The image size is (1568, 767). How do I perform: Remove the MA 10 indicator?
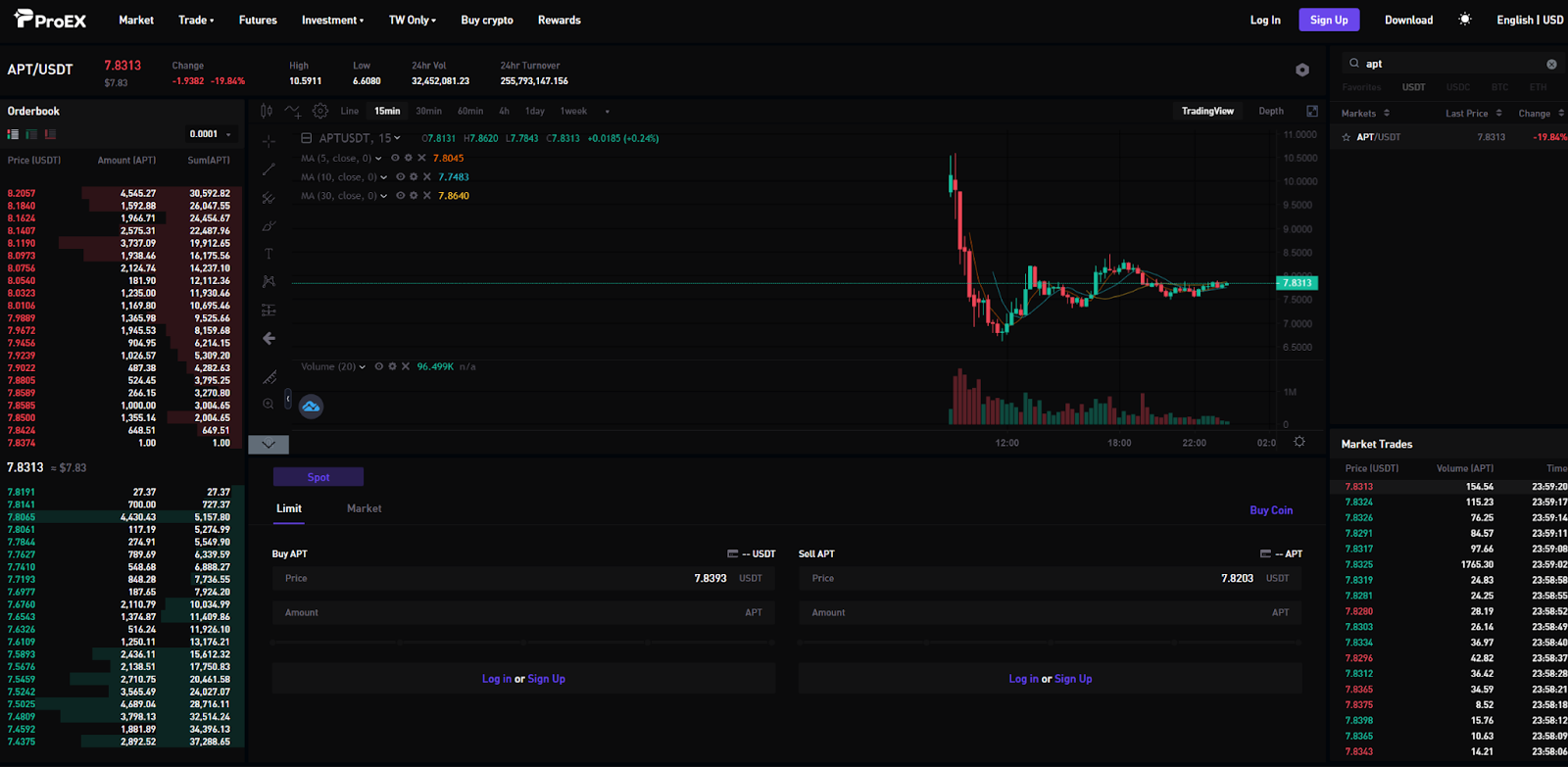click(x=427, y=177)
